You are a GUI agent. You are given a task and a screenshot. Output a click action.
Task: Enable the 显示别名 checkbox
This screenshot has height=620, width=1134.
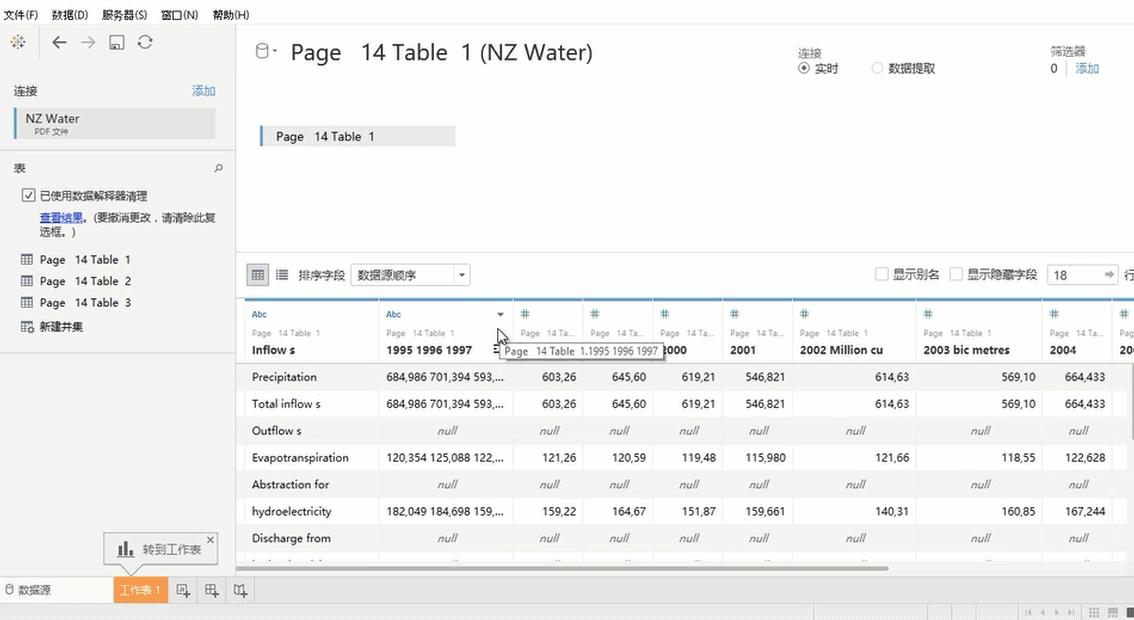[881, 274]
